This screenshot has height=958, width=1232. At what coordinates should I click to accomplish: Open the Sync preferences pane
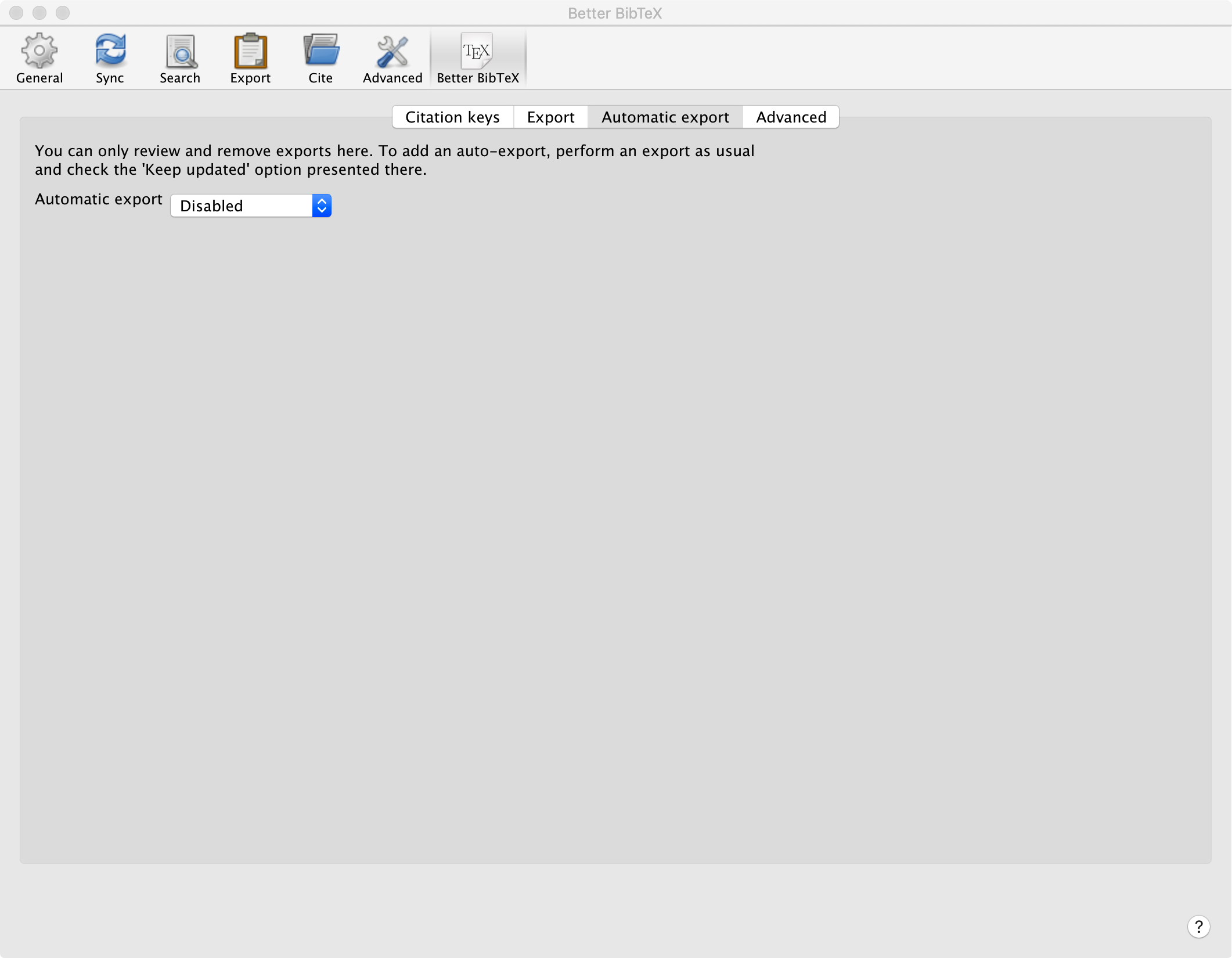[110, 58]
